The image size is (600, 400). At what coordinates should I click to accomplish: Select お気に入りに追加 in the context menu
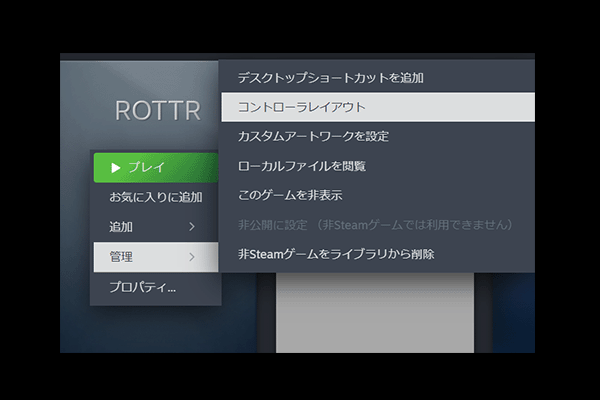click(x=156, y=197)
